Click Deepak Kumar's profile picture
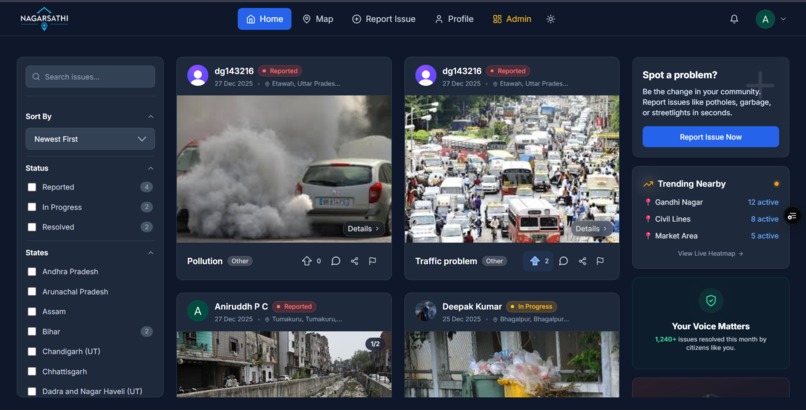 [x=426, y=311]
